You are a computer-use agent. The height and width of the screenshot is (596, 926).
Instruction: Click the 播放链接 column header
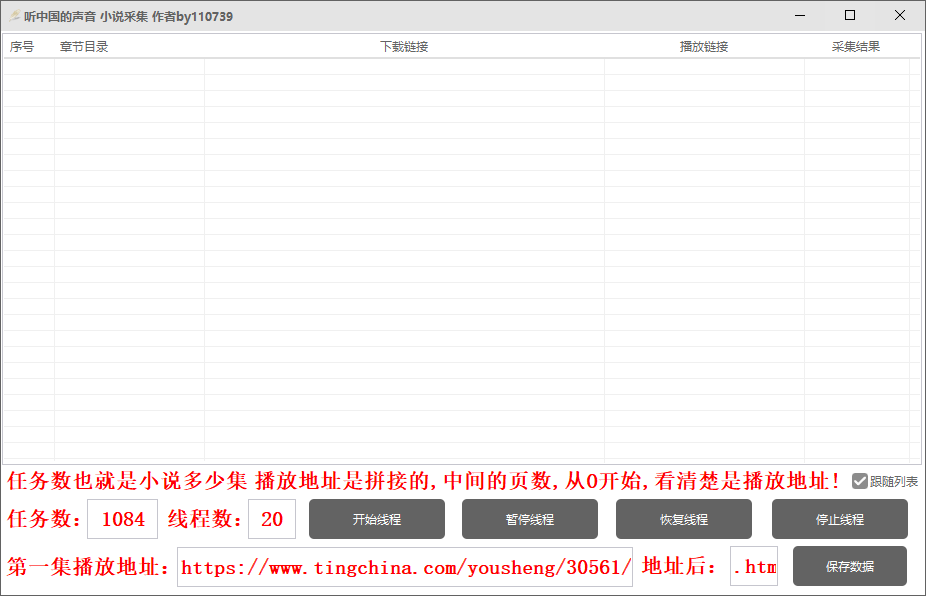coord(702,45)
